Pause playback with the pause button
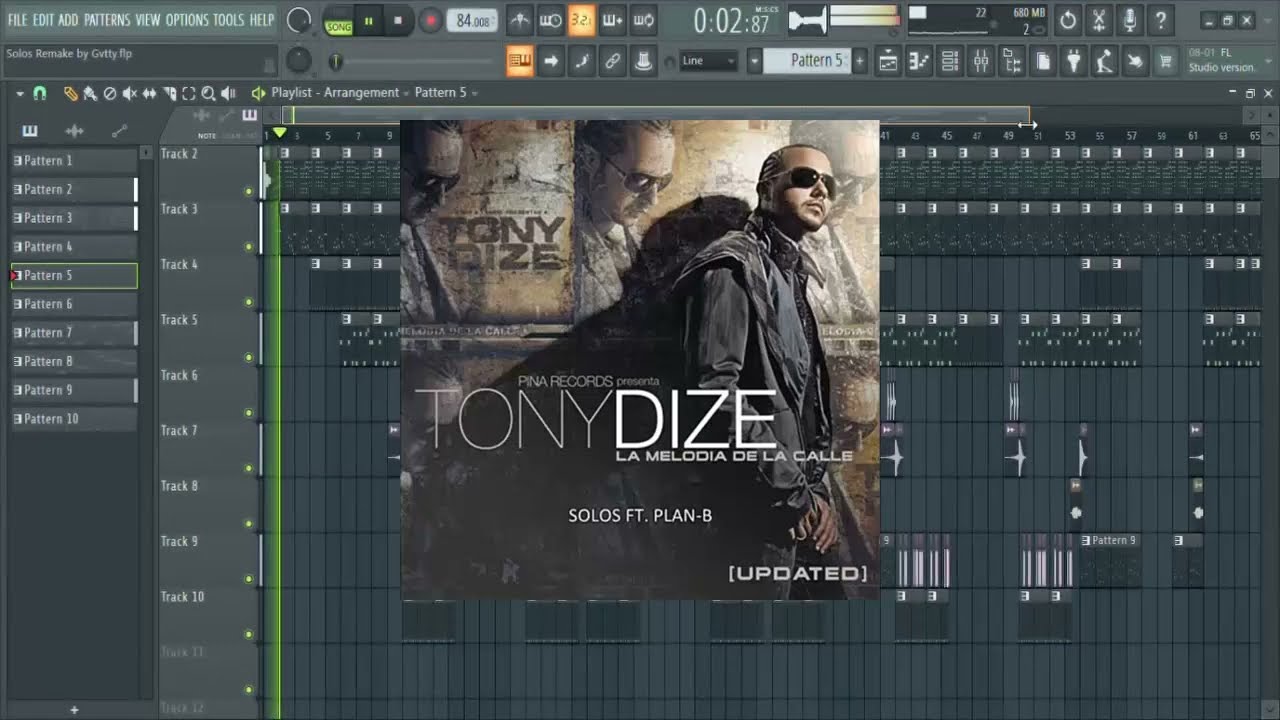The height and width of the screenshot is (720, 1280). pos(368,21)
